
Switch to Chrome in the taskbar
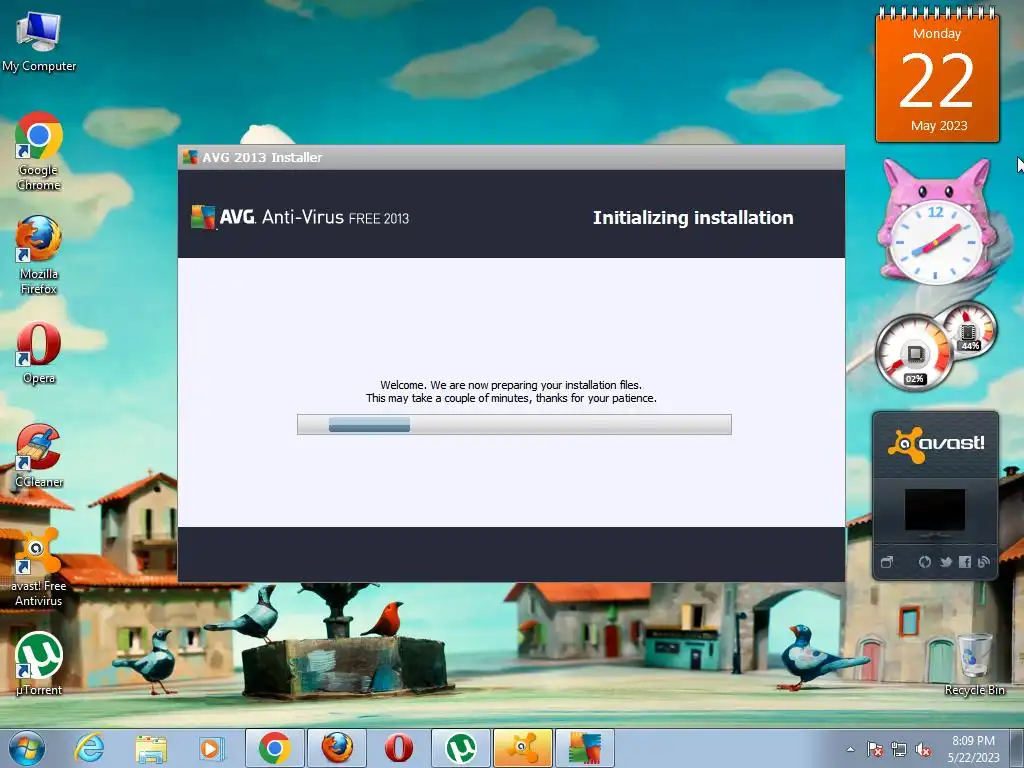coord(274,748)
